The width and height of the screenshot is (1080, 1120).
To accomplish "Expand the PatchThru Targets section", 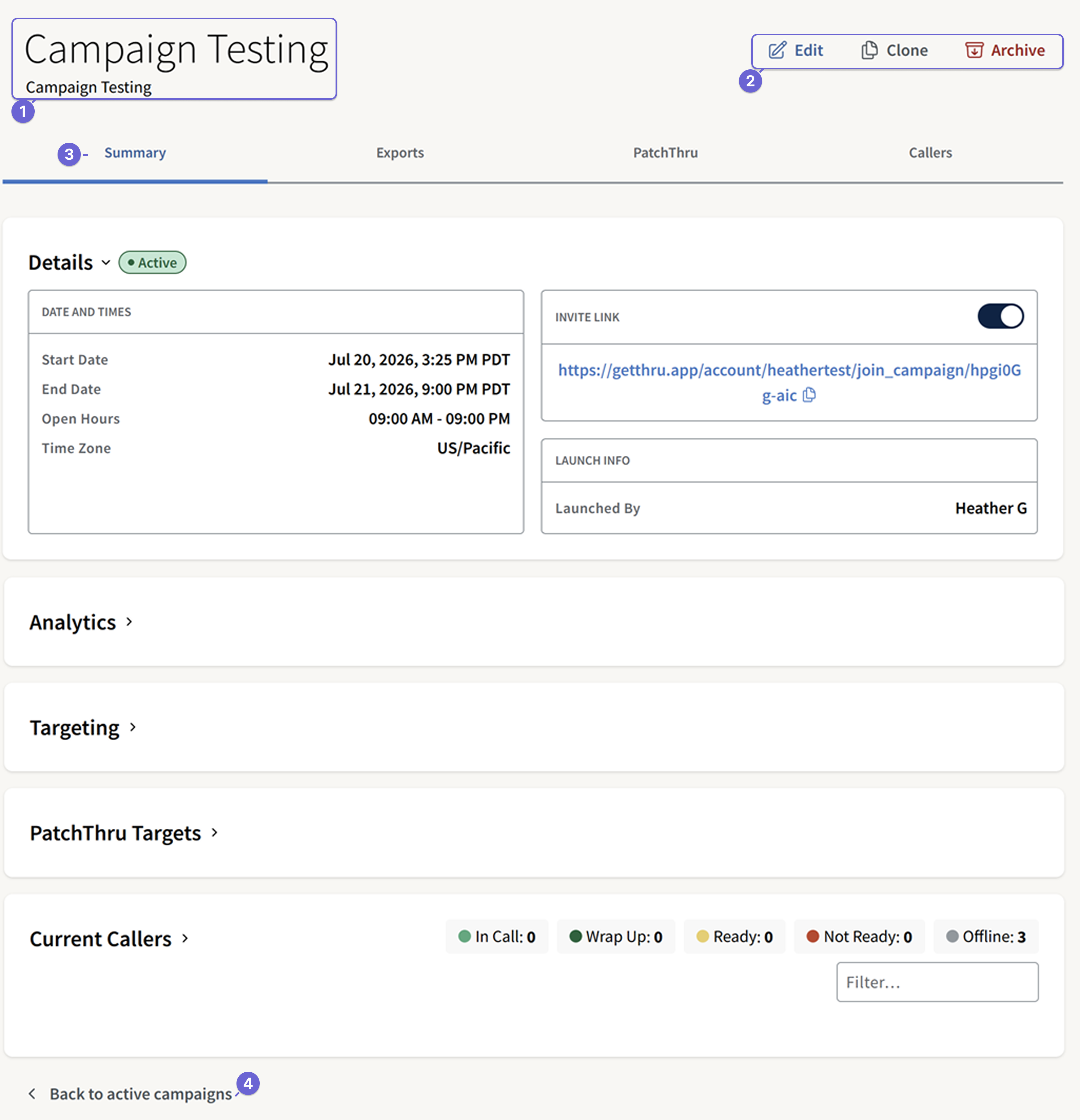I will [214, 833].
